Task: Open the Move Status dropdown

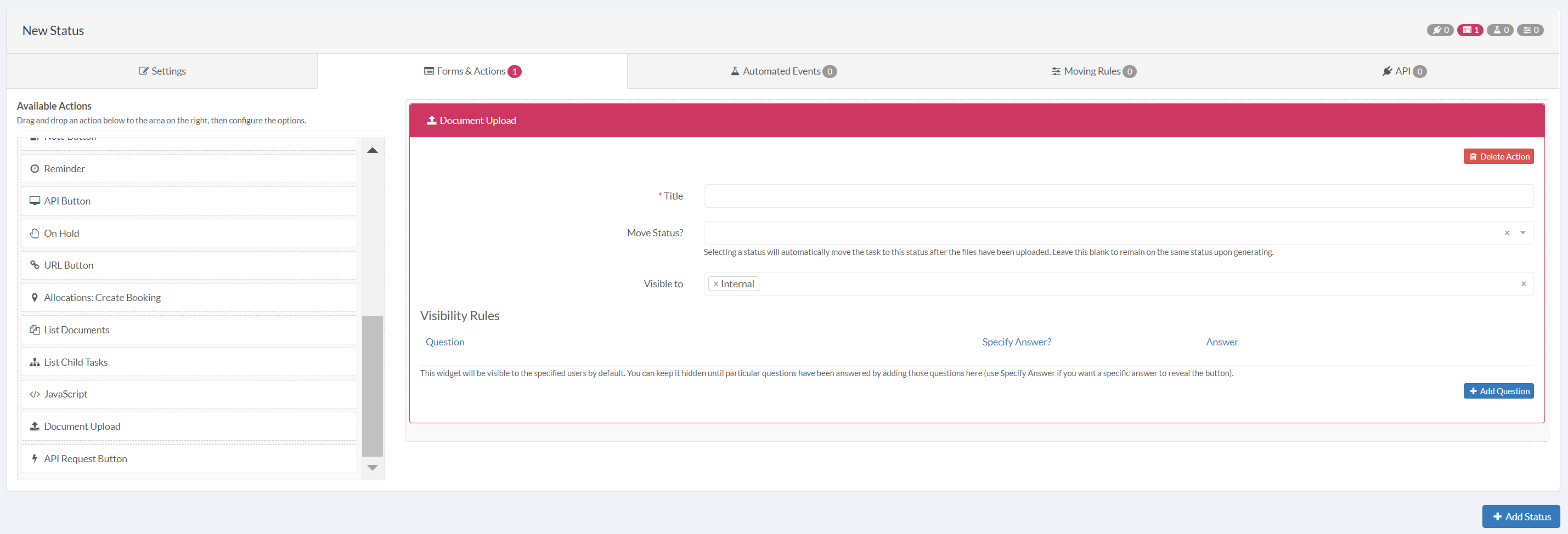Action: pyautogui.click(x=1118, y=233)
